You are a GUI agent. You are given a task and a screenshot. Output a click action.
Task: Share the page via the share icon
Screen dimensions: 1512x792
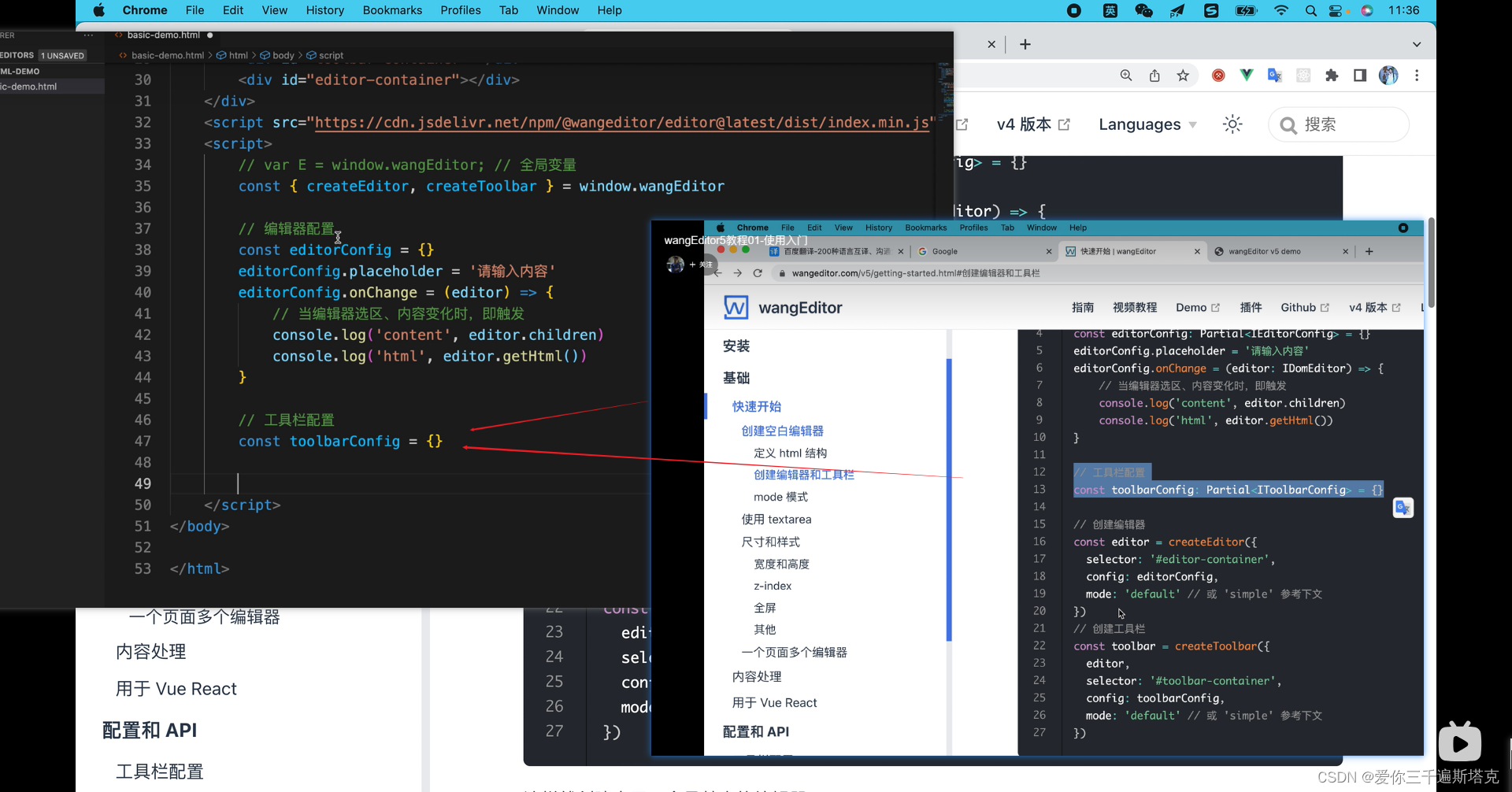point(1154,75)
